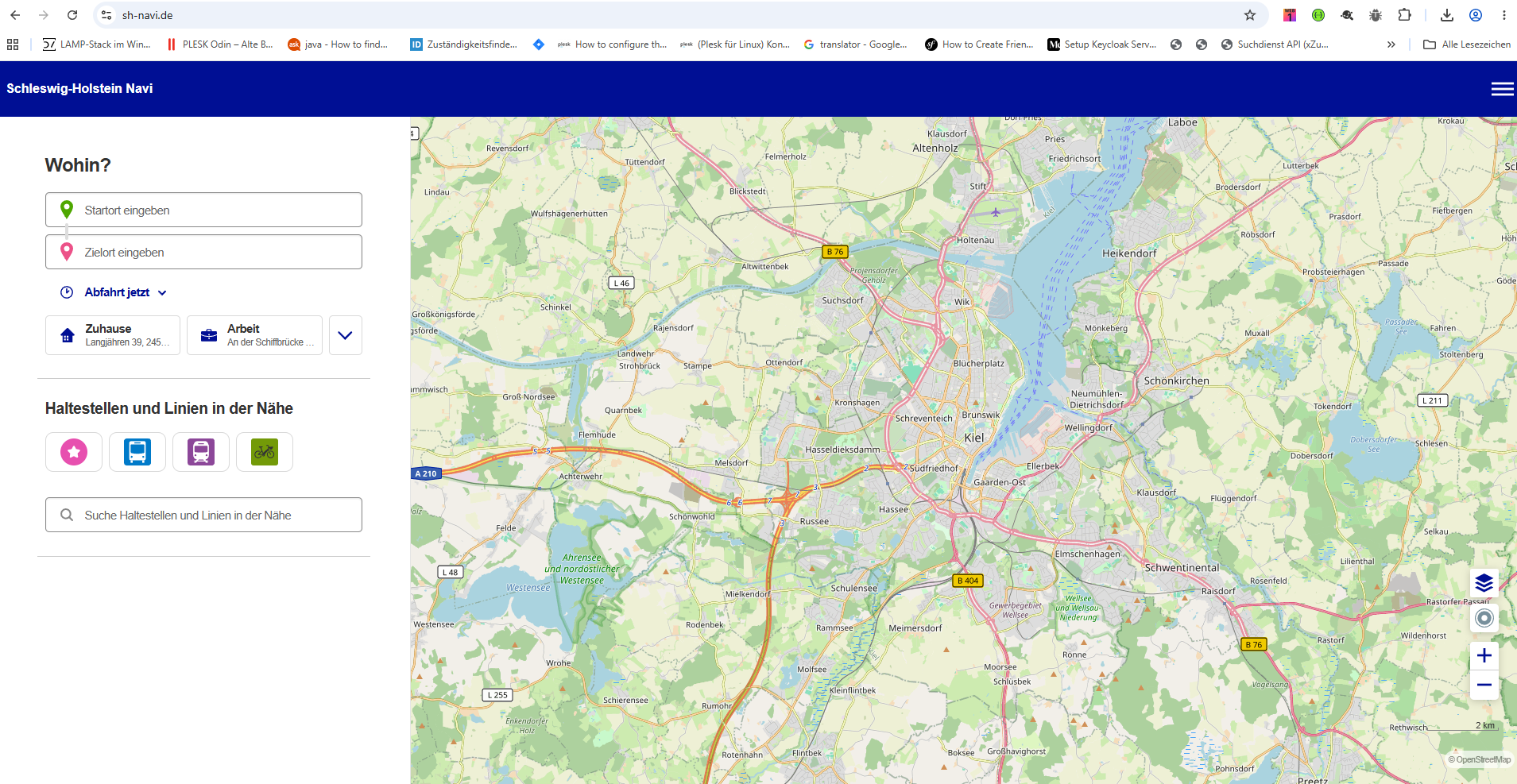Image resolution: width=1517 pixels, height=784 pixels.
Task: Click the search magnifier icon for stops
Action: (67, 515)
